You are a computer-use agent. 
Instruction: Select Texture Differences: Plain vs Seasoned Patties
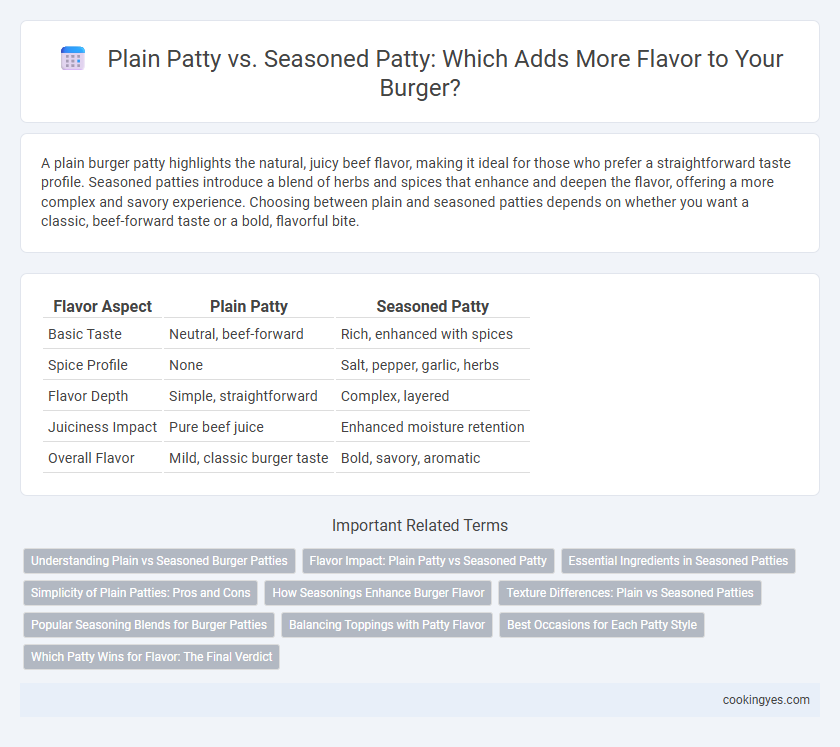coord(630,593)
